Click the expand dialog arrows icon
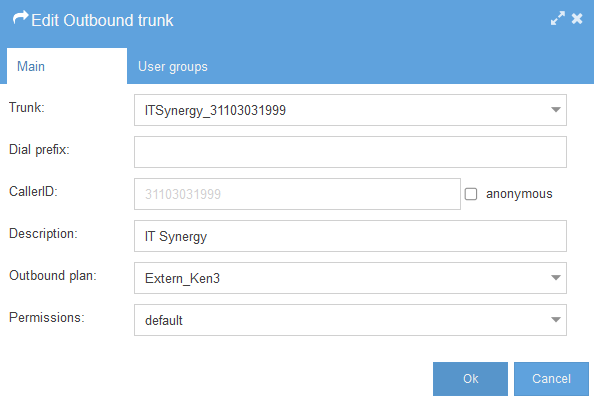This screenshot has width=594, height=400. coord(558,18)
